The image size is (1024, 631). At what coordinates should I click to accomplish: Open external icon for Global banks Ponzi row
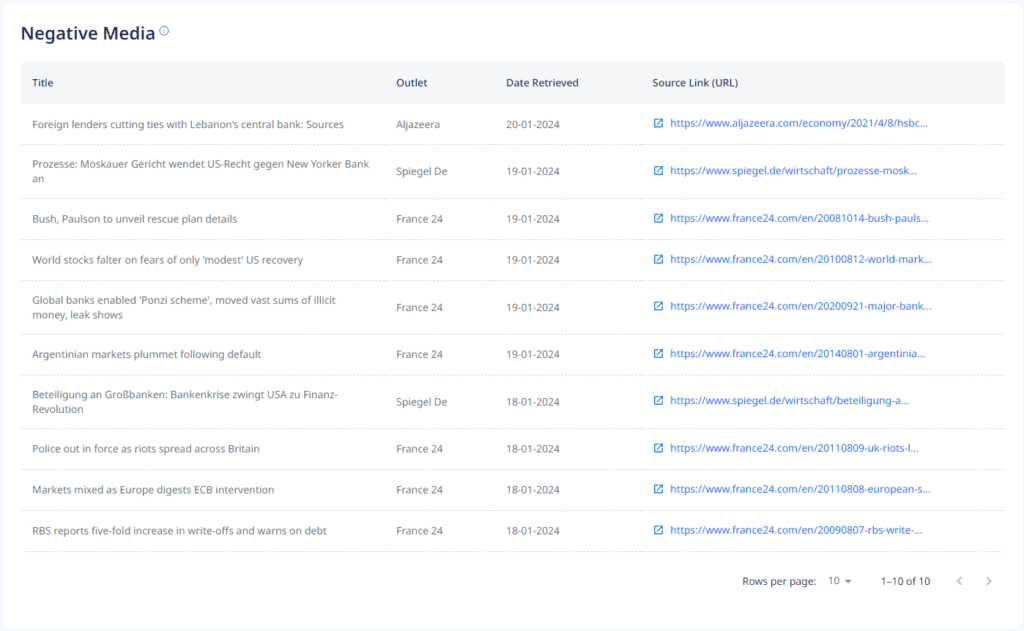coord(658,306)
